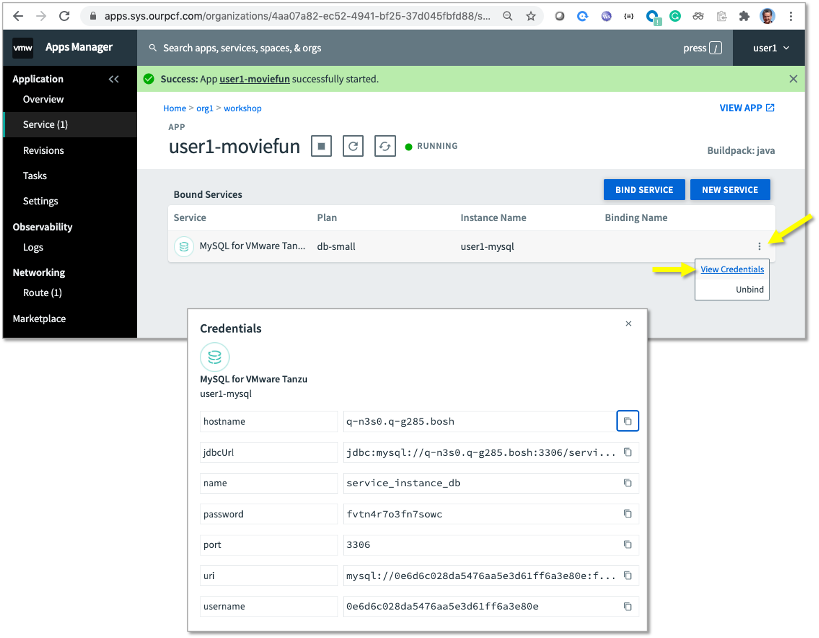Click the BIND SERVICE button
This screenshot has width=819, height=638.
644,190
